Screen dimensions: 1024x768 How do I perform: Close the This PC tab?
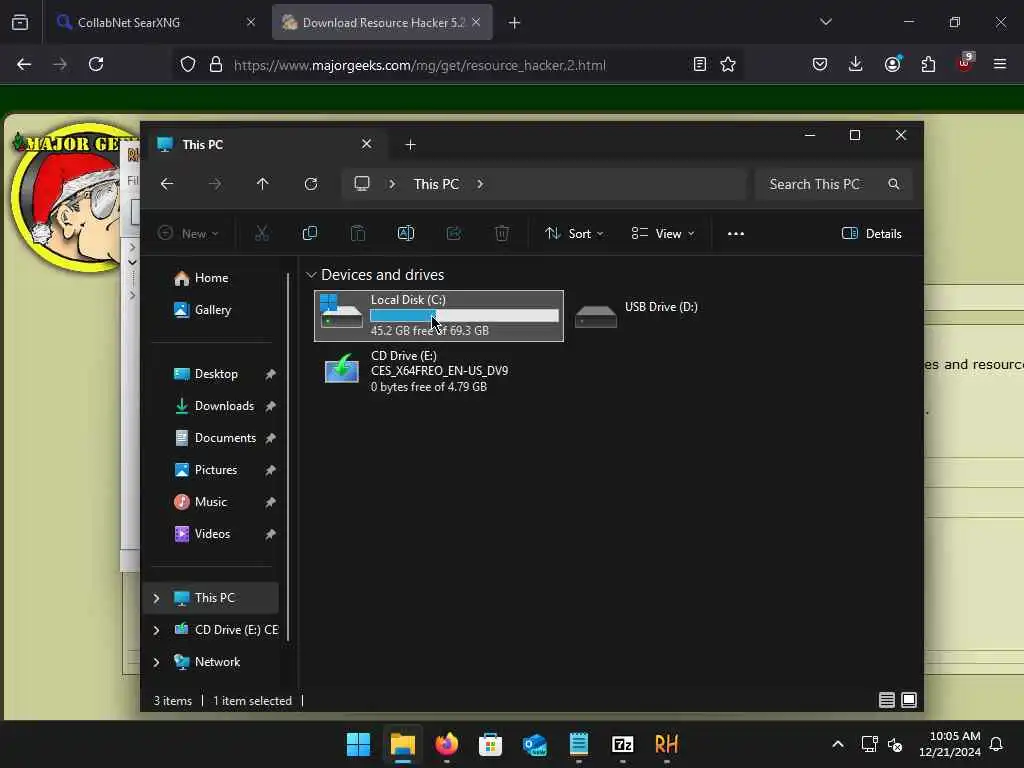[367, 144]
